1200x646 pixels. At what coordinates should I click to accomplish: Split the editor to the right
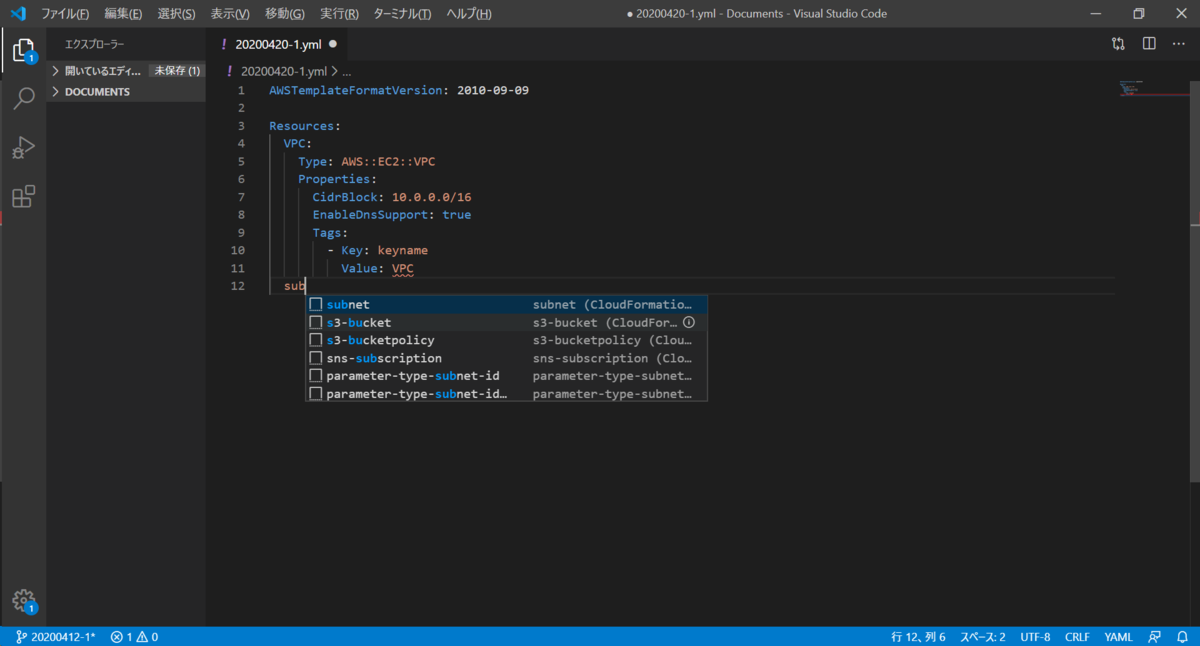[1149, 44]
